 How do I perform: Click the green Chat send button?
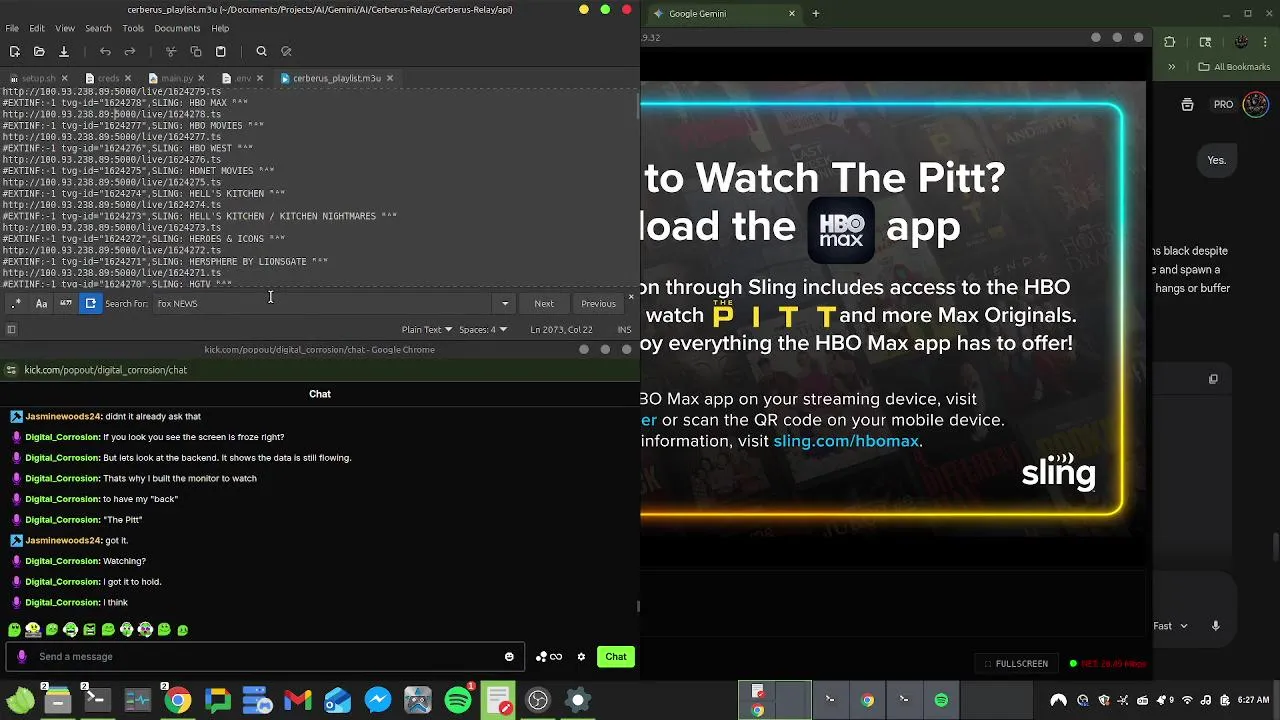click(x=616, y=657)
